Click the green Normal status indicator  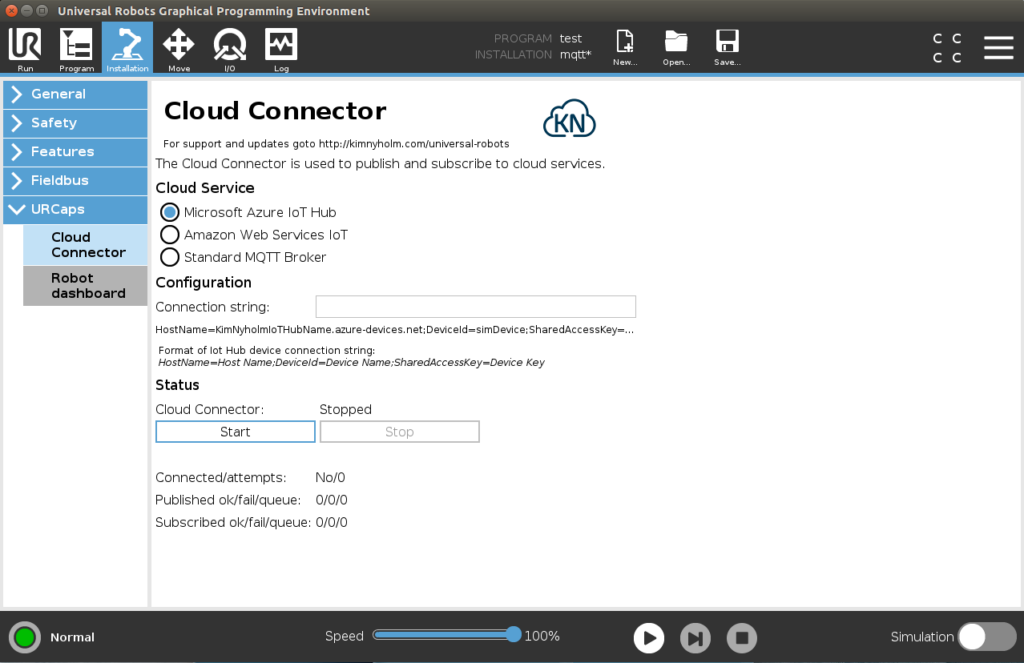click(25, 637)
